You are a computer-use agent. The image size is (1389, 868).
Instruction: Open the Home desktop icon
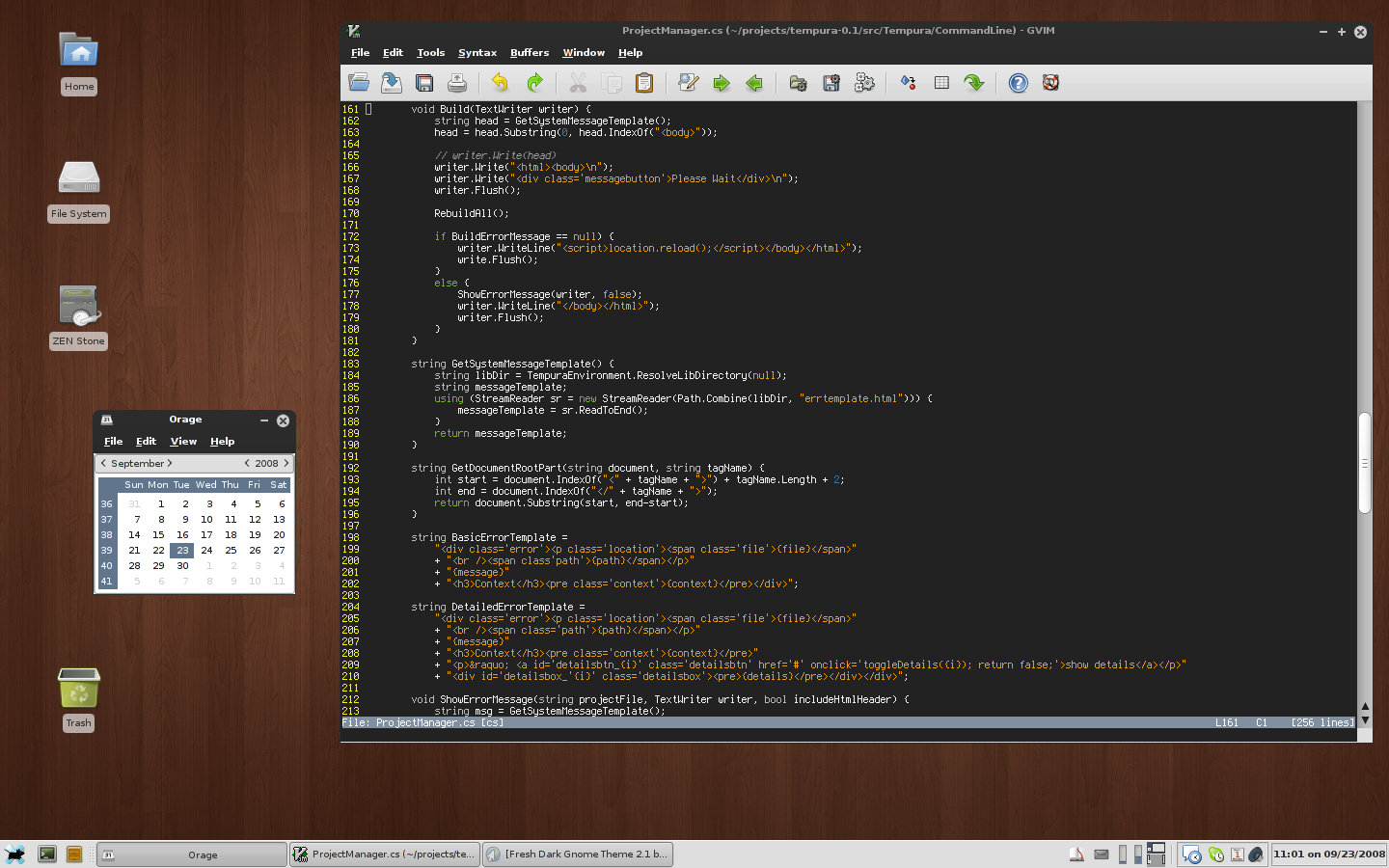tap(79, 52)
